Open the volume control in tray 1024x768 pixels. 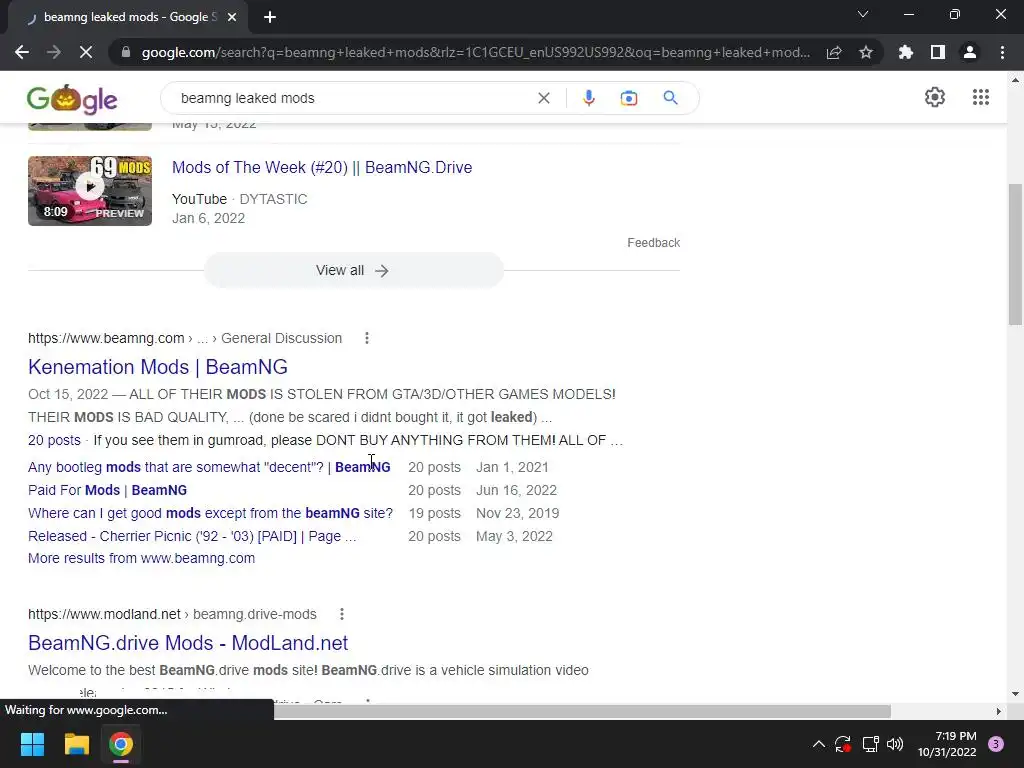(x=895, y=744)
